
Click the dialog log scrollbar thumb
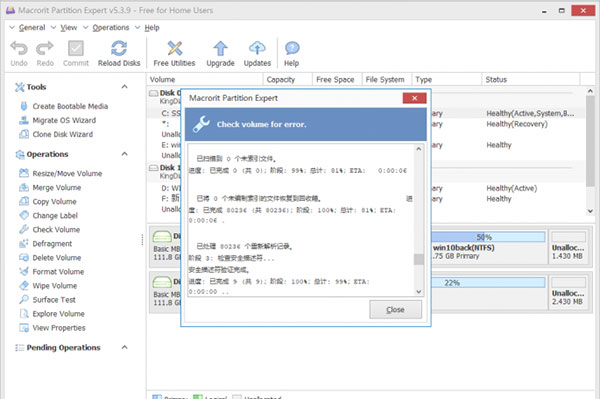[x=419, y=259]
